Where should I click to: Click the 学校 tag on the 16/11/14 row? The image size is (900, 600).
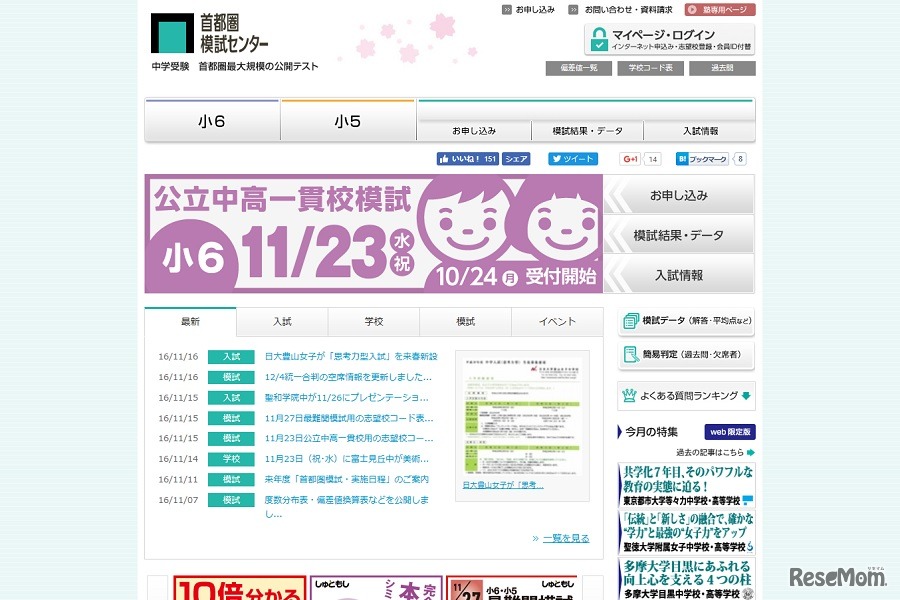point(231,459)
